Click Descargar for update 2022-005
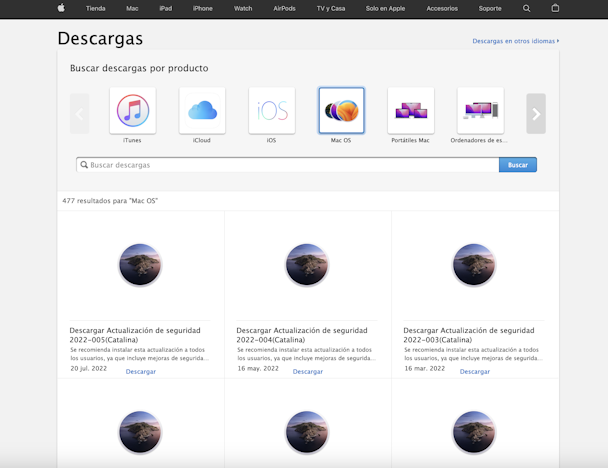 [141, 371]
